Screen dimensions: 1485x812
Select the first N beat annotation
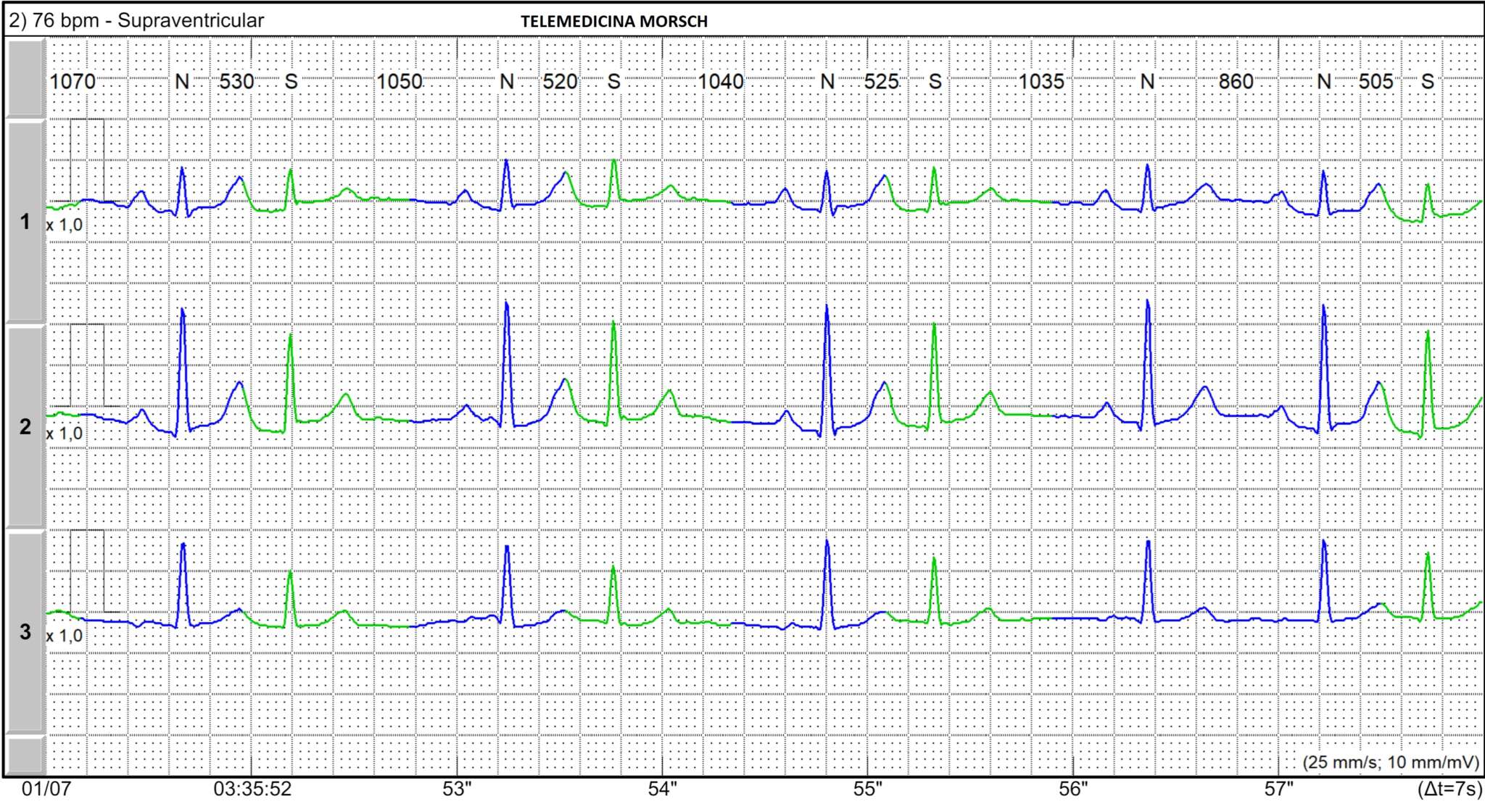[x=183, y=82]
